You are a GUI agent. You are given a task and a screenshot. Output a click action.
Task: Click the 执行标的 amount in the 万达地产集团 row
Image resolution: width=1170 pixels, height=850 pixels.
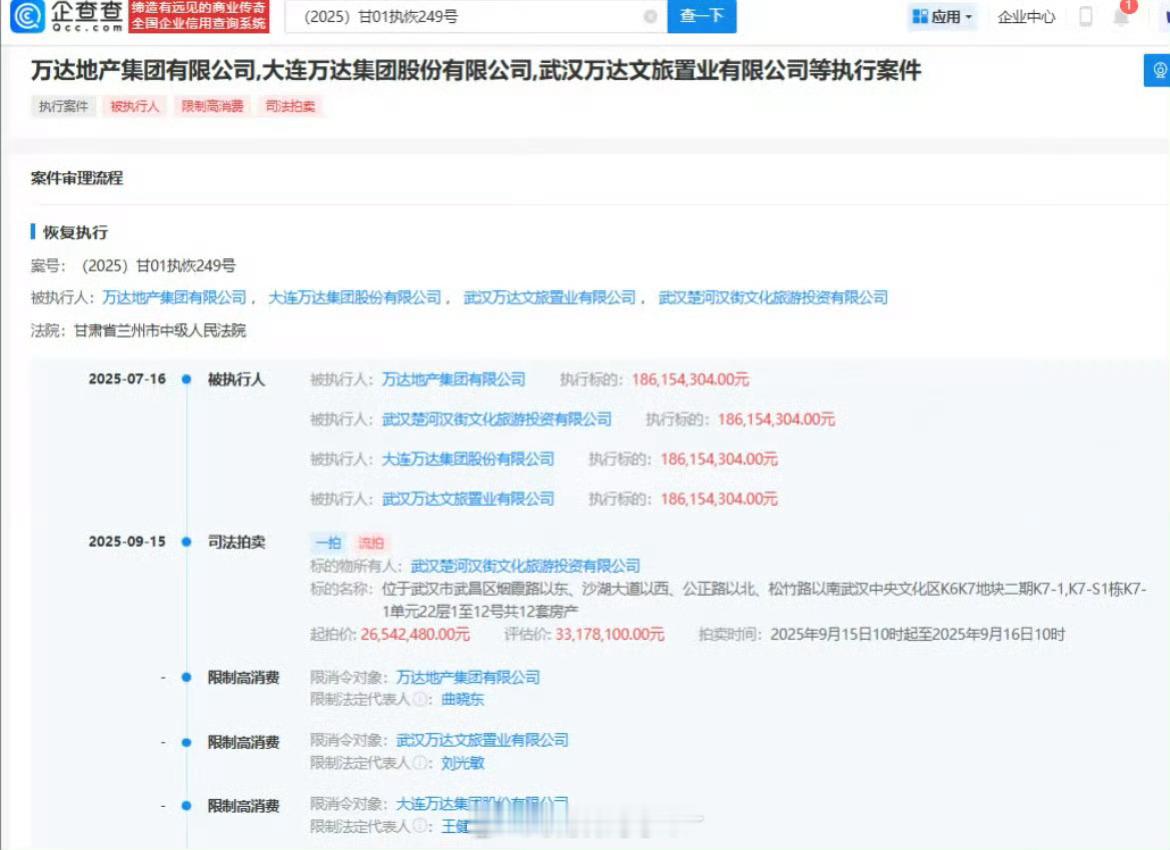690,379
